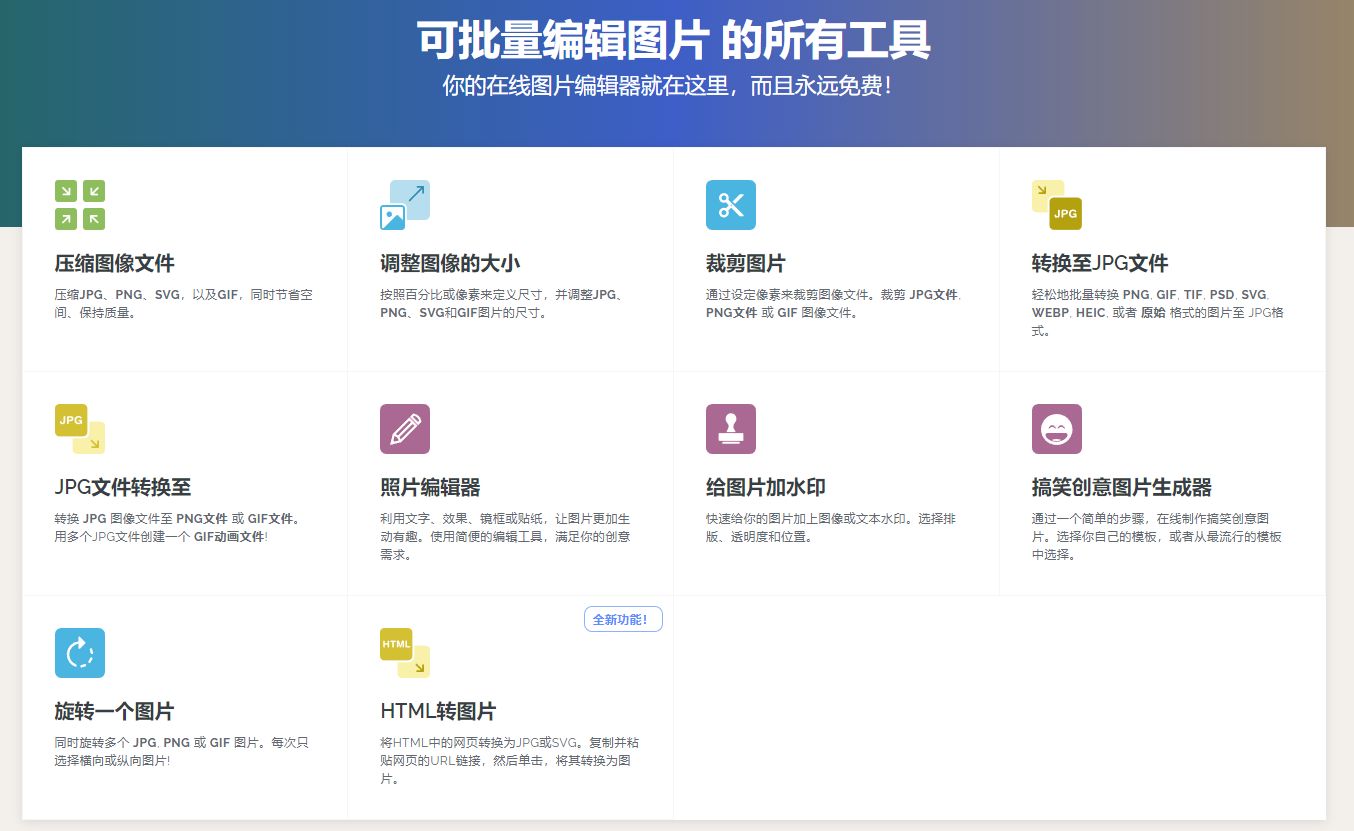Open the 转换至JPG文件 tool title

coord(1100,264)
